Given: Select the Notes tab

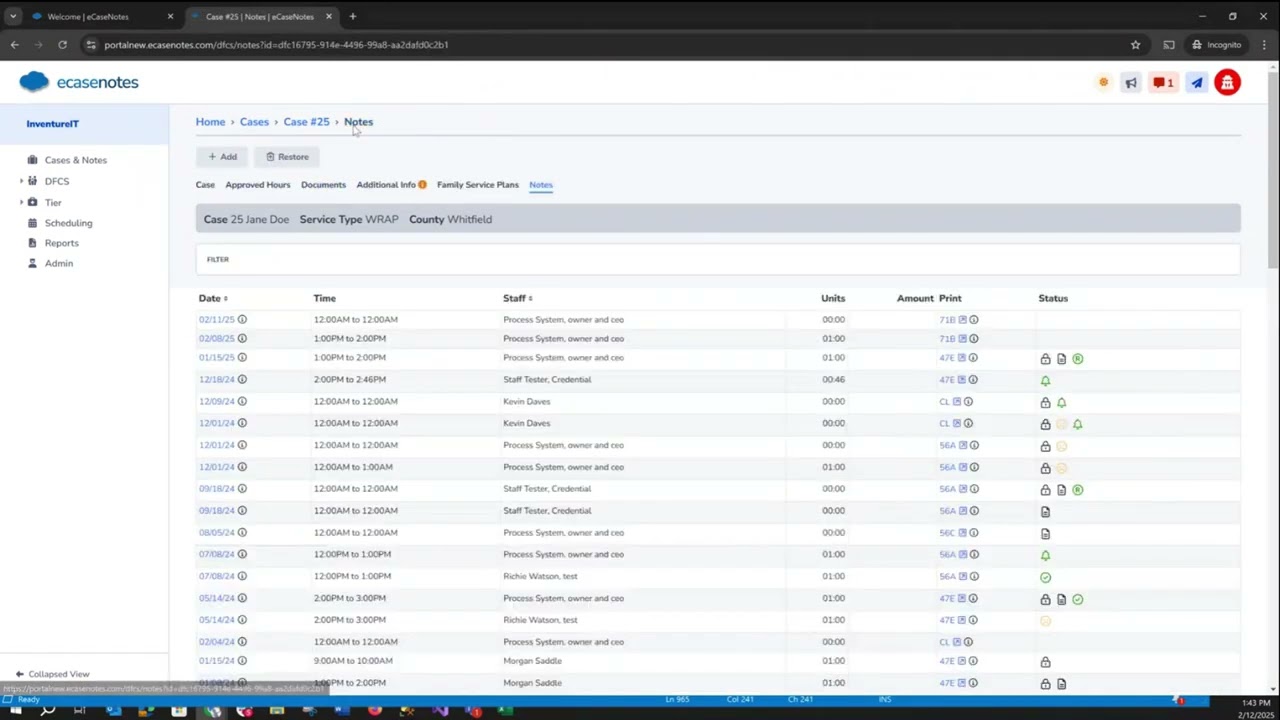Looking at the screenshot, I should click(x=541, y=185).
